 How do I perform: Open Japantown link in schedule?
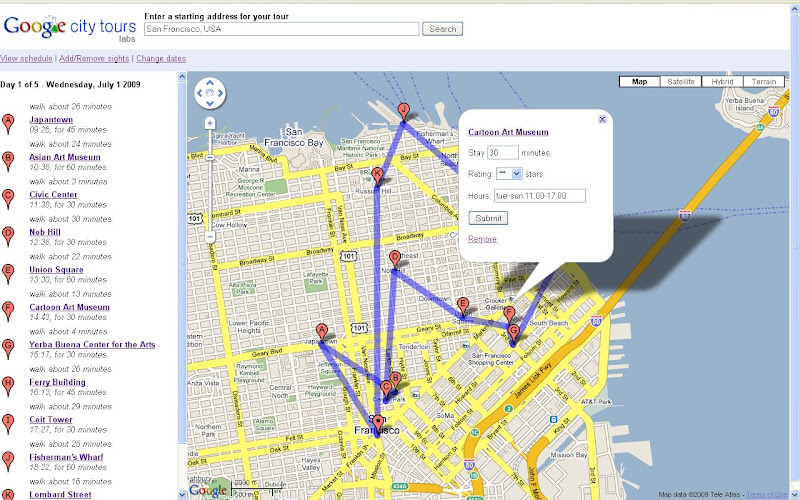[x=51, y=119]
